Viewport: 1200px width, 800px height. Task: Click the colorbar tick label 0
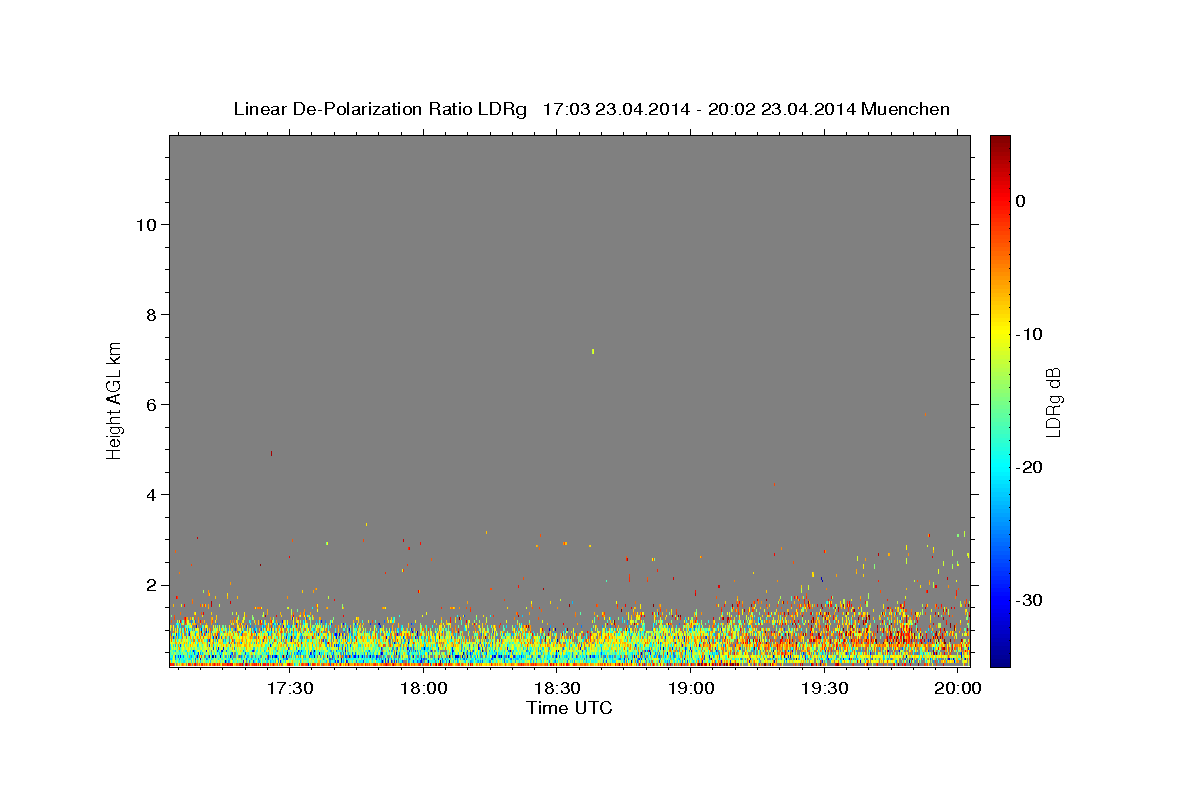pyautogui.click(x=1021, y=201)
